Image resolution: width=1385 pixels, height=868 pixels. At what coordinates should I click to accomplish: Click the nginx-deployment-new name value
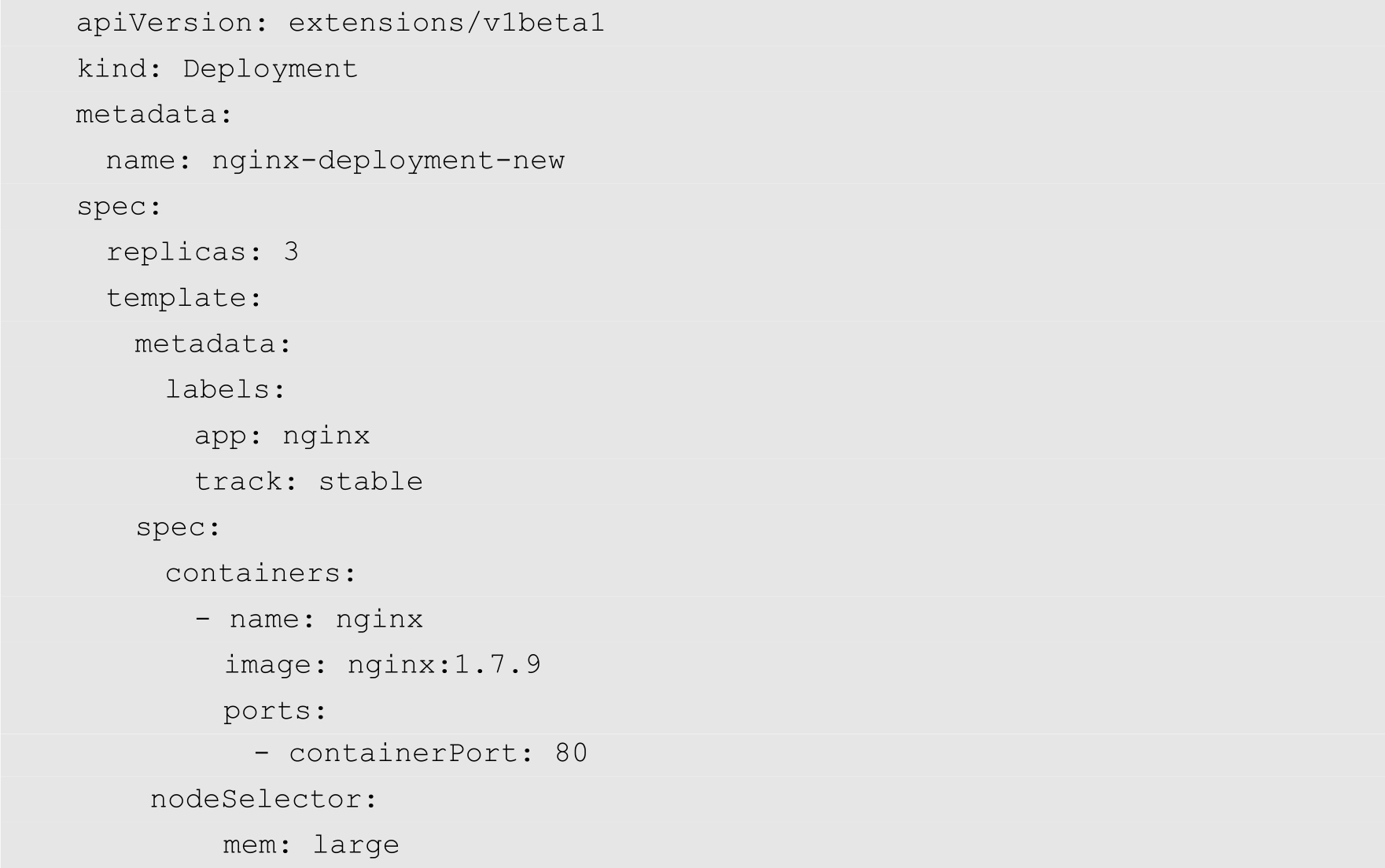[x=388, y=160]
